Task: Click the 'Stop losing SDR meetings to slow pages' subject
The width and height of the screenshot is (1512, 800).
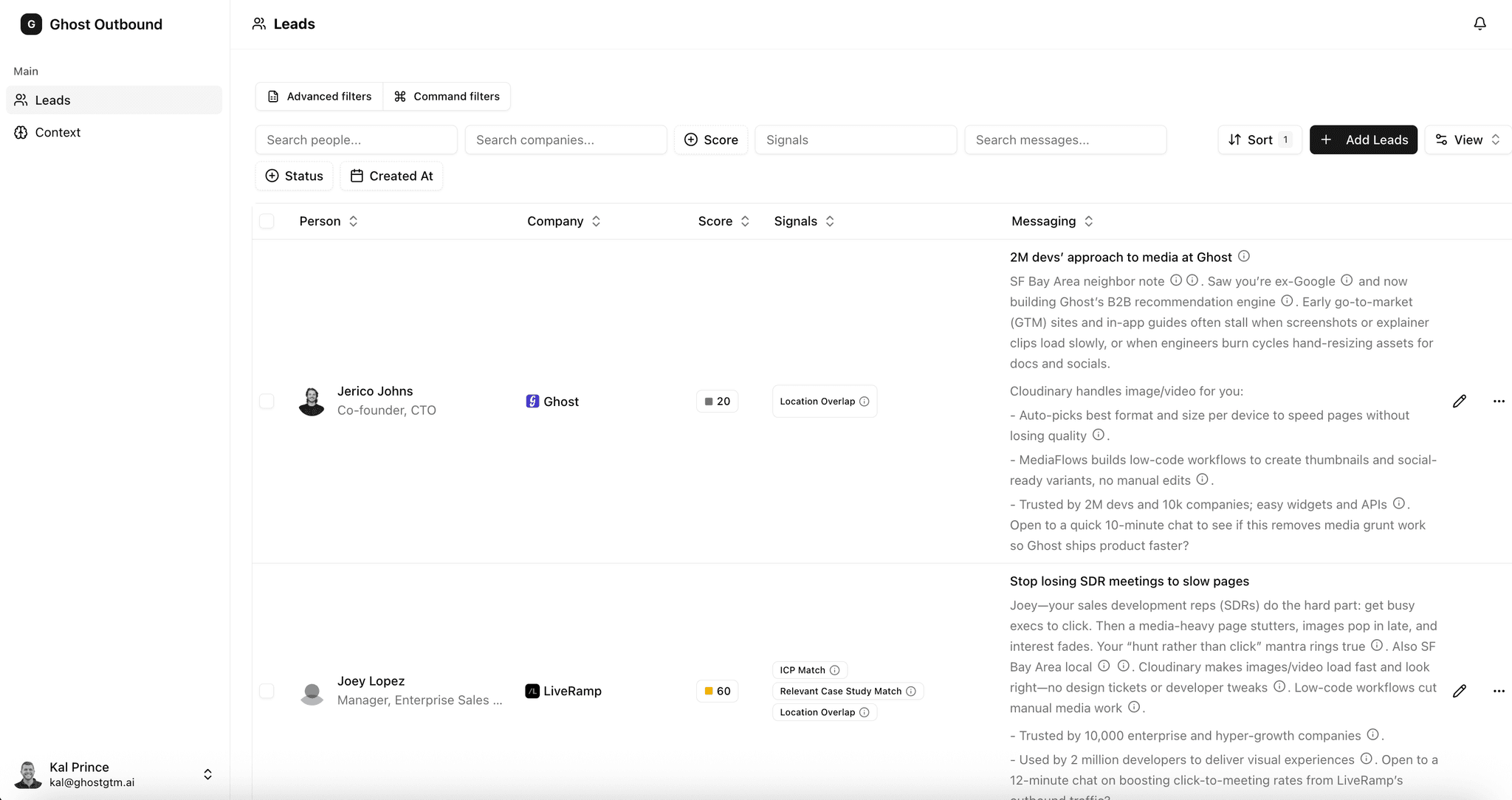Action: pos(1130,582)
